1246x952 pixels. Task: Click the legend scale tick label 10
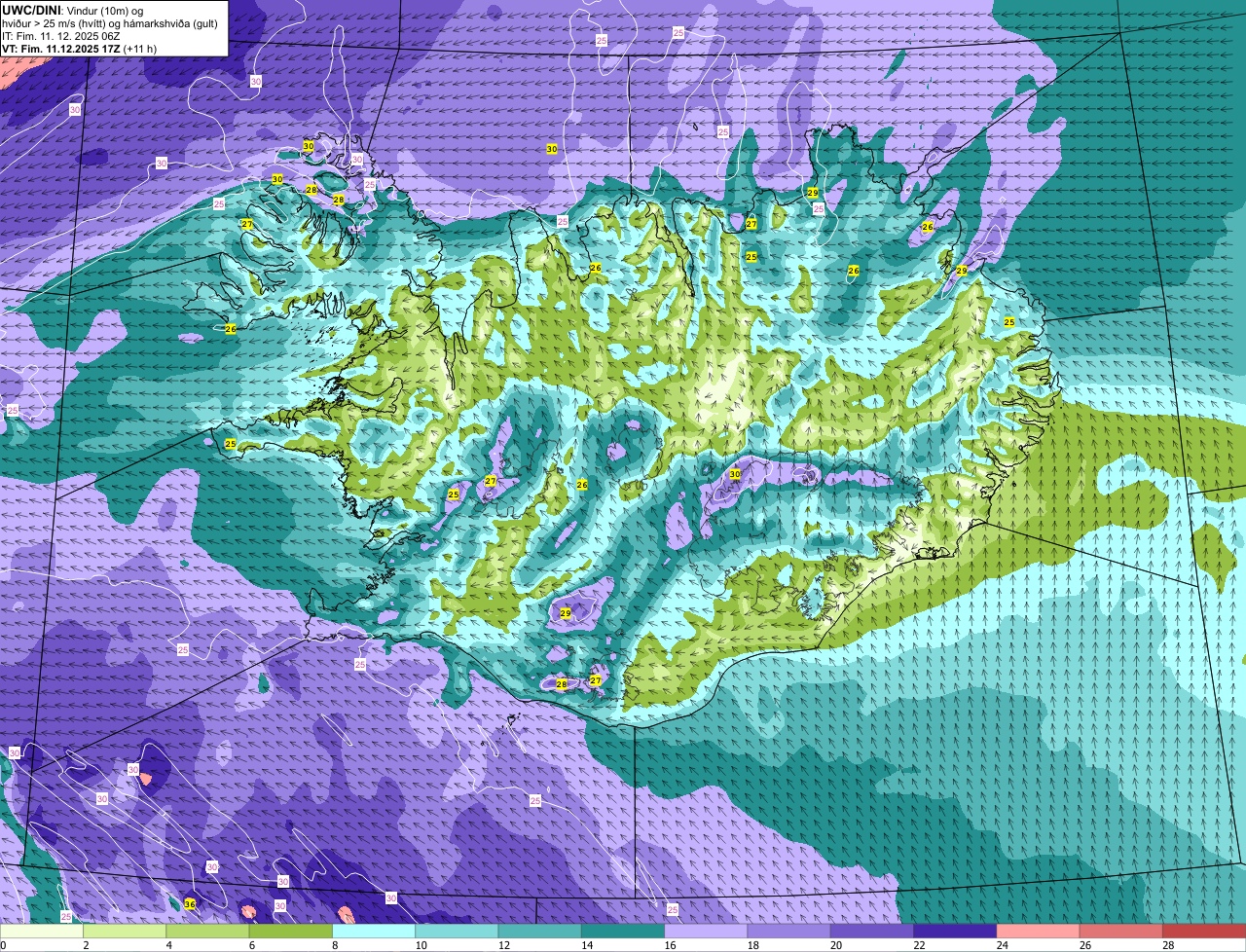[x=420, y=945]
